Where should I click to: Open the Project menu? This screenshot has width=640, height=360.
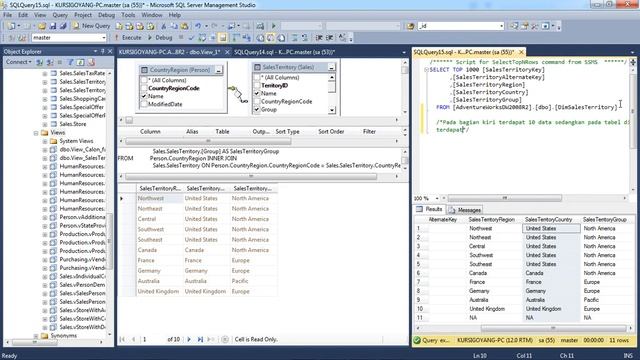click(x=83, y=15)
